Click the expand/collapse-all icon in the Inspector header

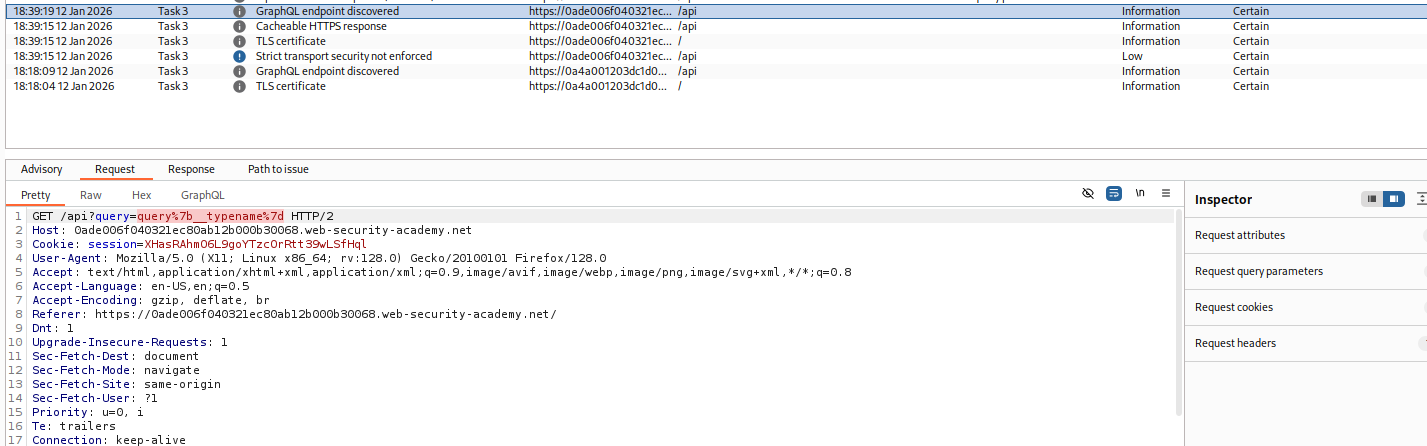pyautogui.click(x=1421, y=199)
